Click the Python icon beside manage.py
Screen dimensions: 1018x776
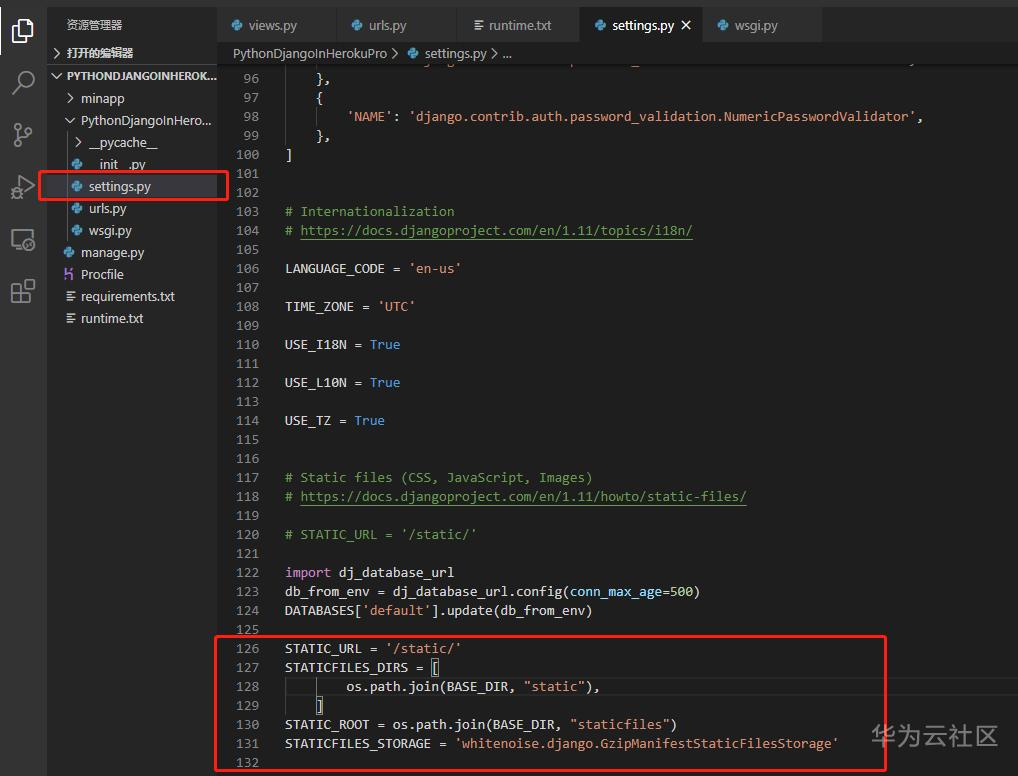(69, 253)
